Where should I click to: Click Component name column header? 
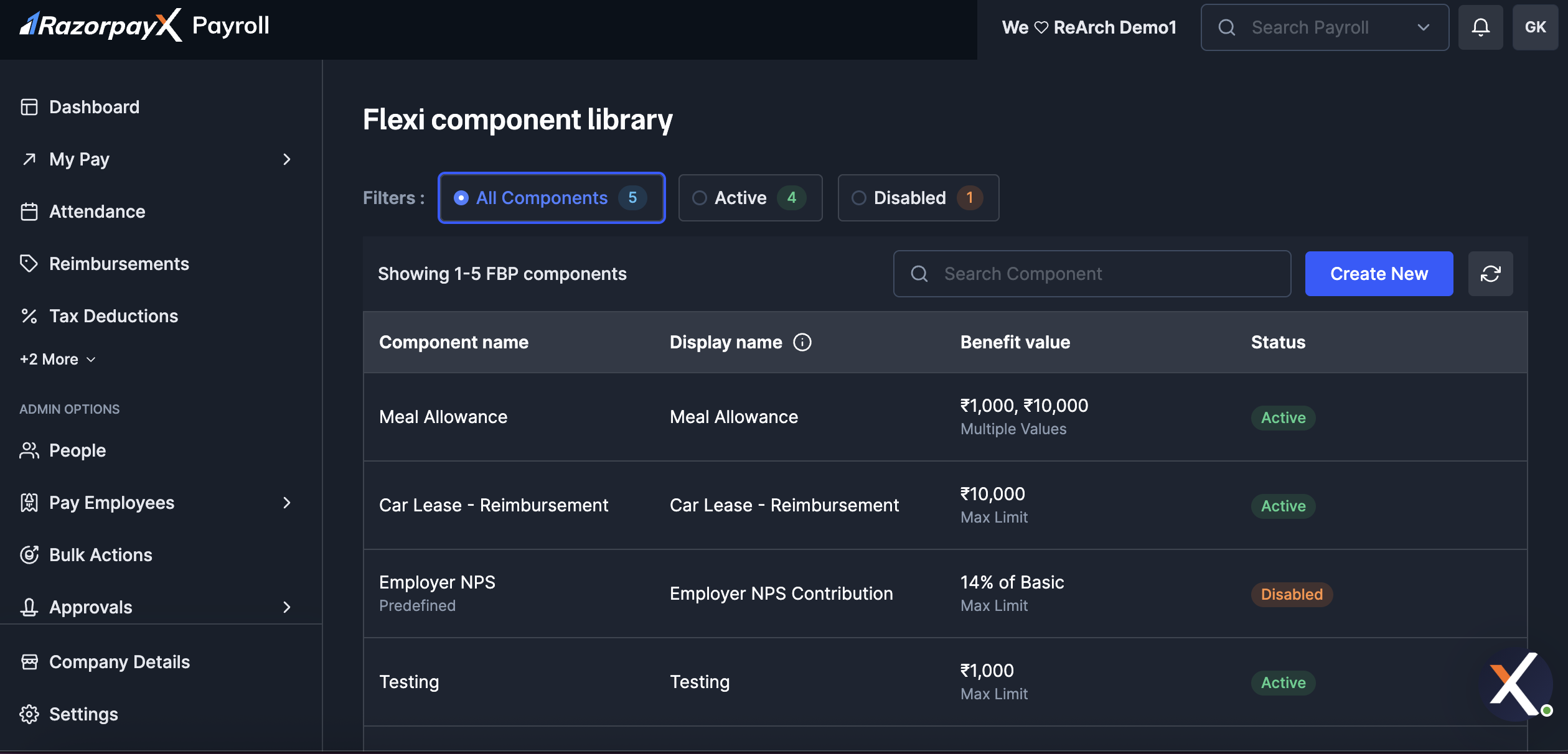coord(454,342)
